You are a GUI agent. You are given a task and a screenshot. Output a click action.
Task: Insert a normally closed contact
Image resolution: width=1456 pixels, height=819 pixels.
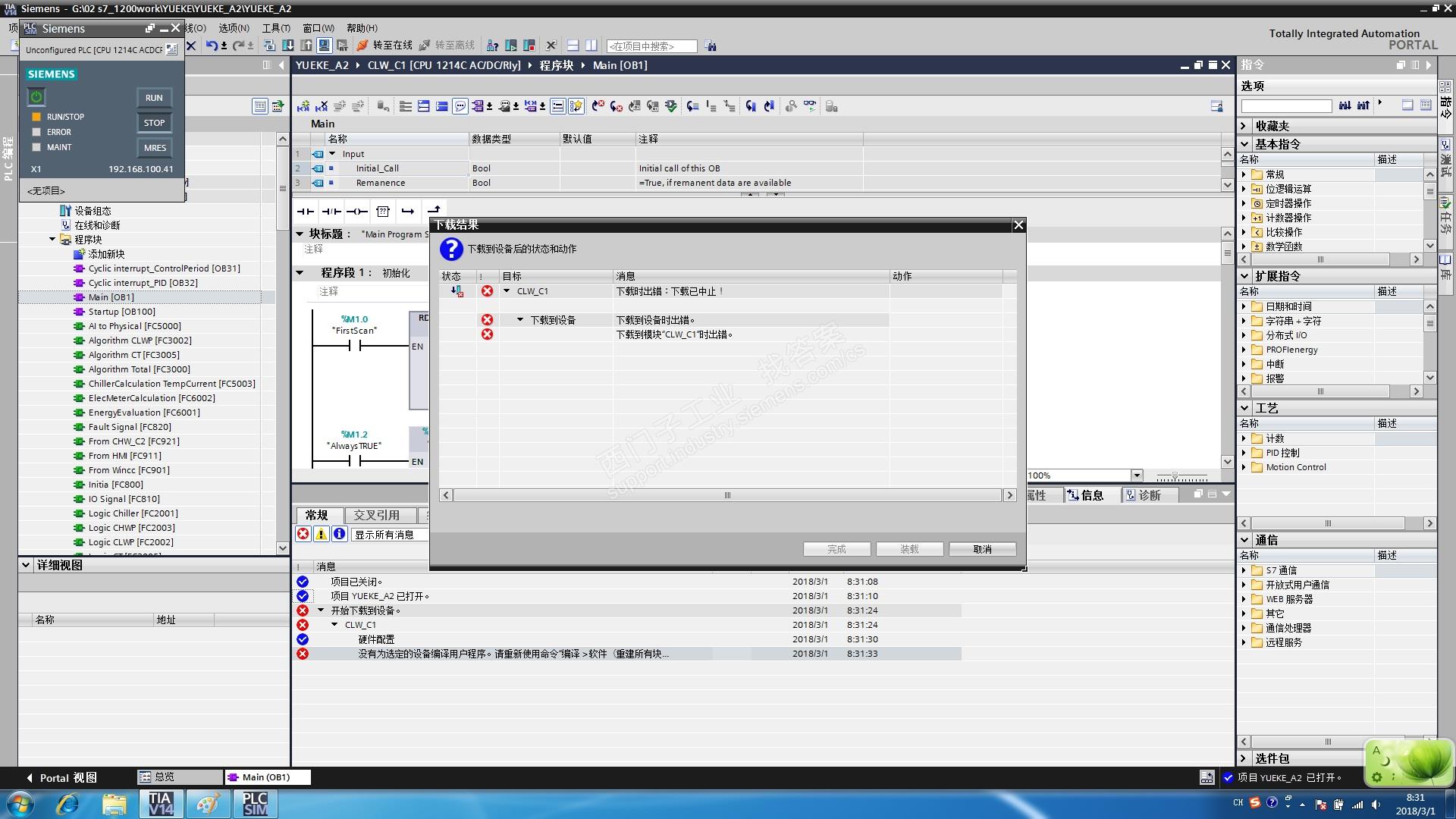pyautogui.click(x=331, y=212)
